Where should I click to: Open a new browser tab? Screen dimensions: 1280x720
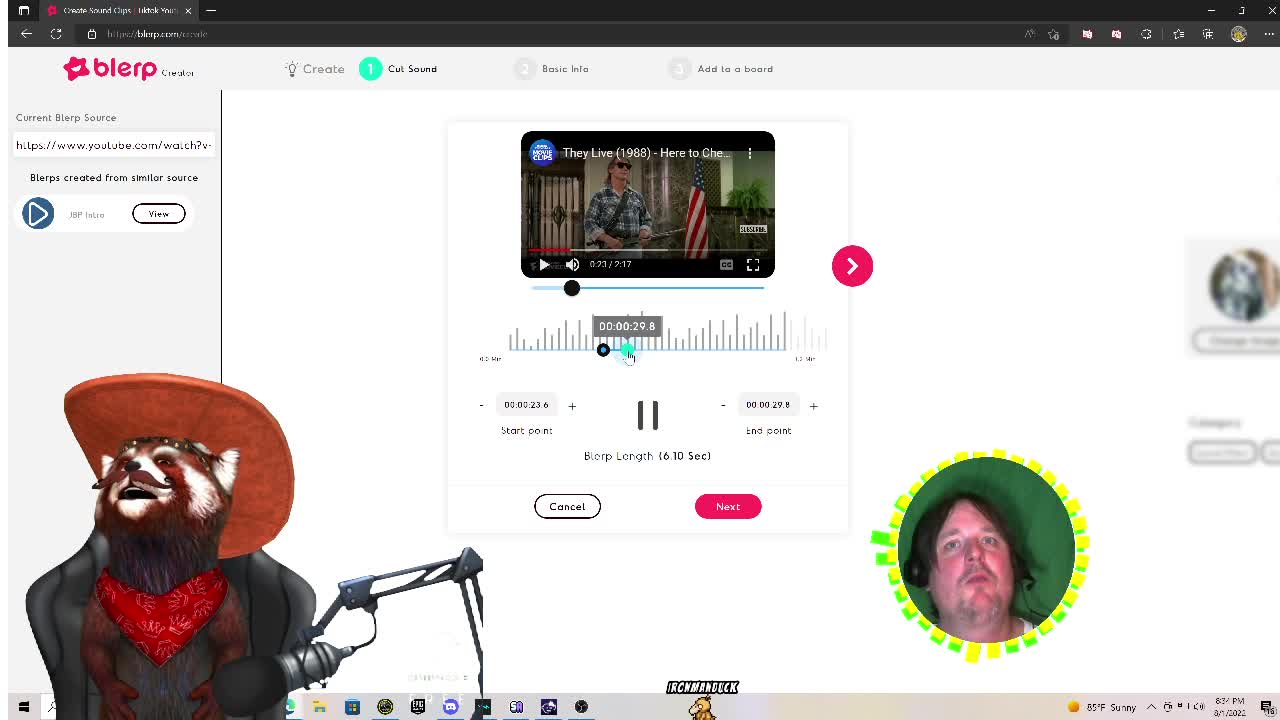click(211, 10)
